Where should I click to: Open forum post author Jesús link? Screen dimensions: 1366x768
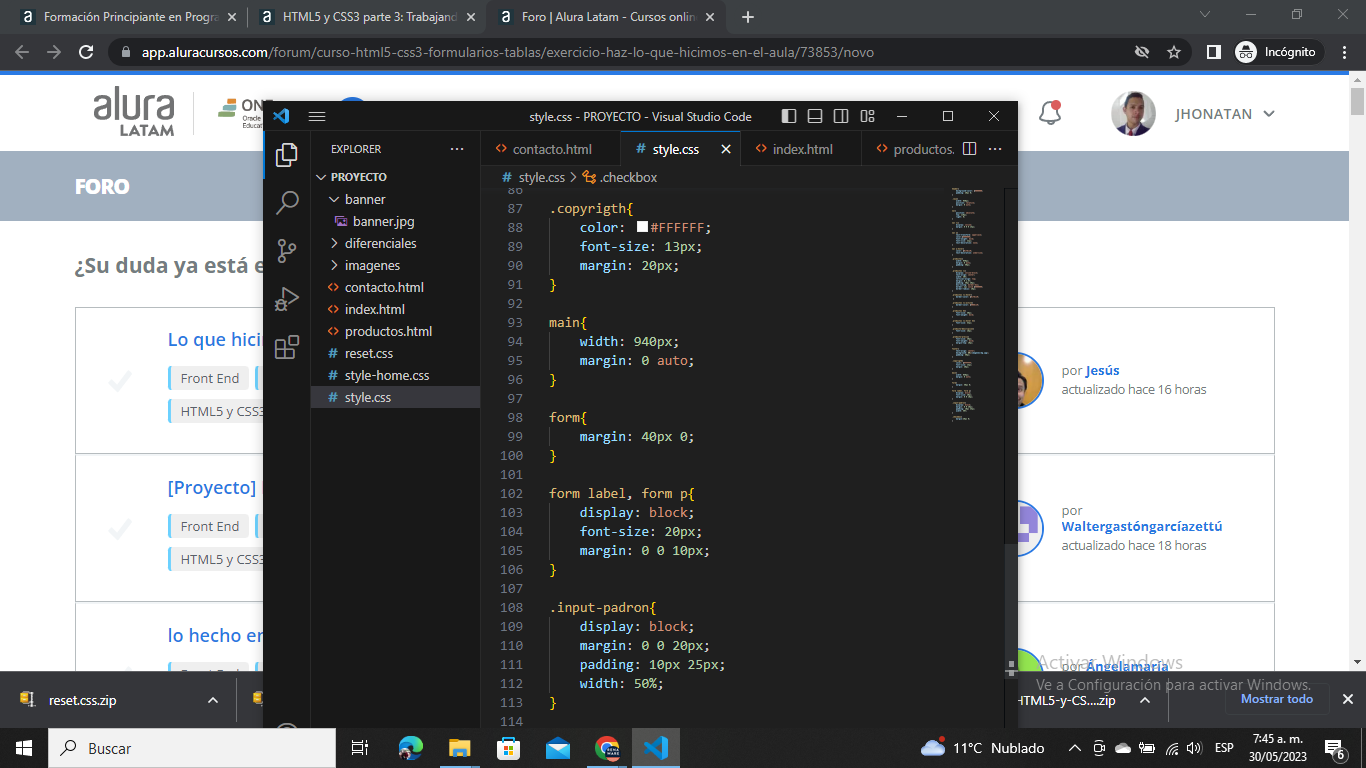coord(1102,370)
